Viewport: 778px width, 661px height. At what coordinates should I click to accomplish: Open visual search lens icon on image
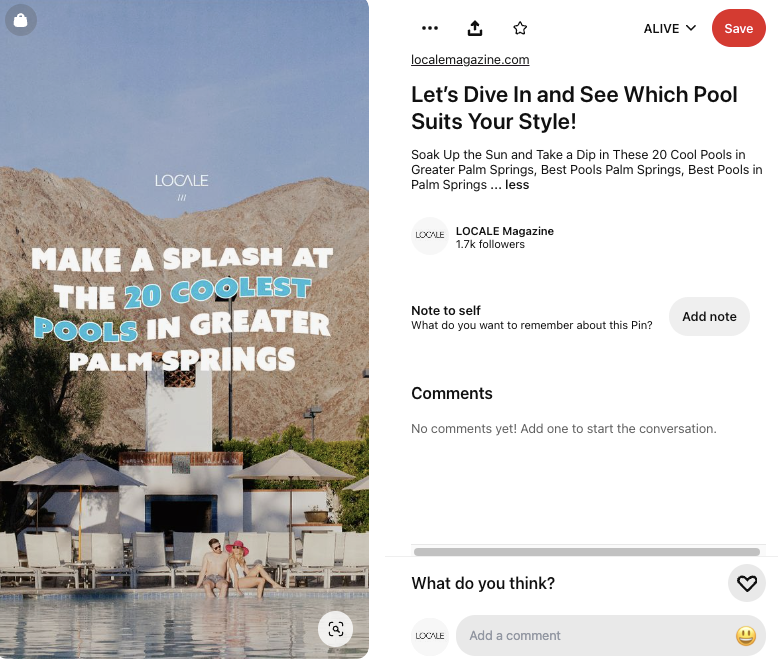click(x=335, y=629)
